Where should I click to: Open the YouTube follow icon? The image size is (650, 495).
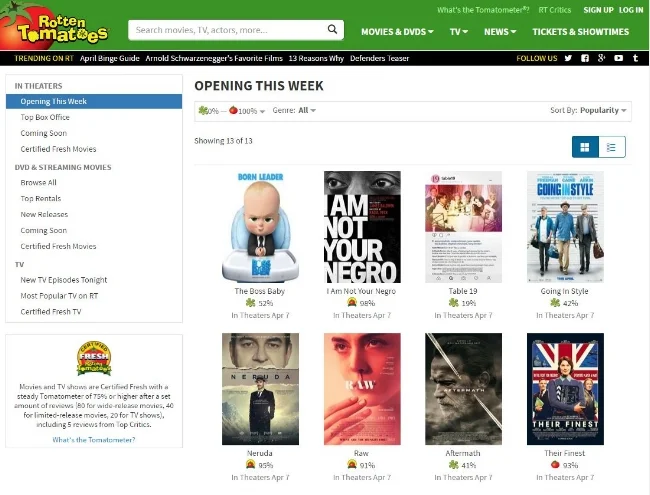[x=618, y=58]
